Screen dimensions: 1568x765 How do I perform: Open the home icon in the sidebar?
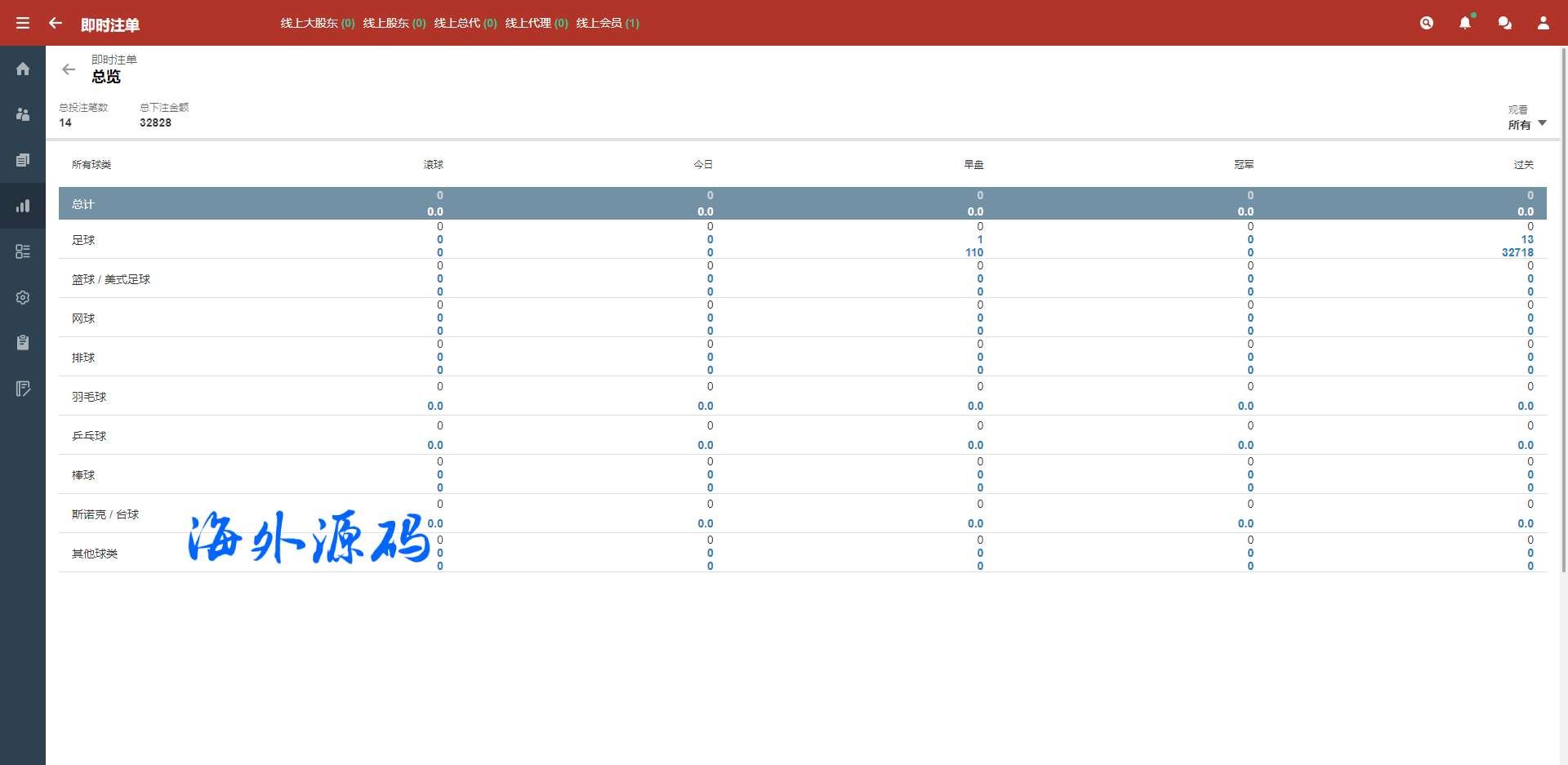[23, 69]
